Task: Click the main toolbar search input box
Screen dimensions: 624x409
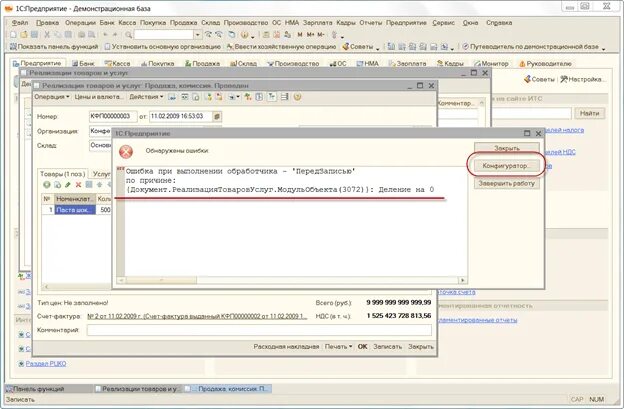Action: (x=164, y=35)
